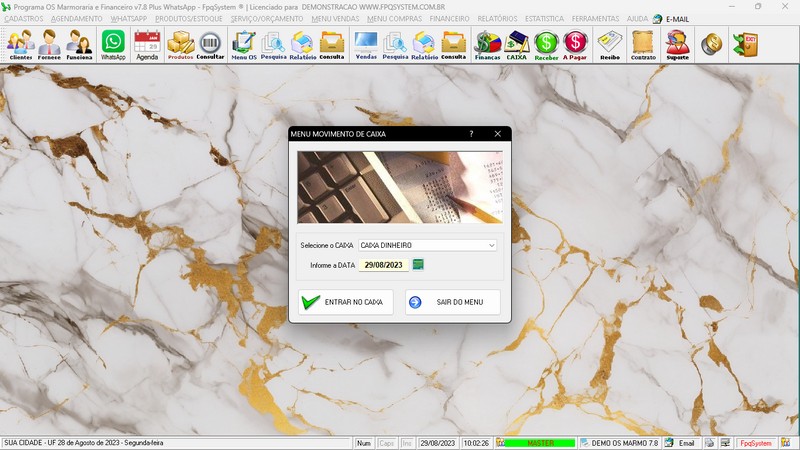
Task: Click Consulta drawer icon left of Vendas
Action: (332, 44)
